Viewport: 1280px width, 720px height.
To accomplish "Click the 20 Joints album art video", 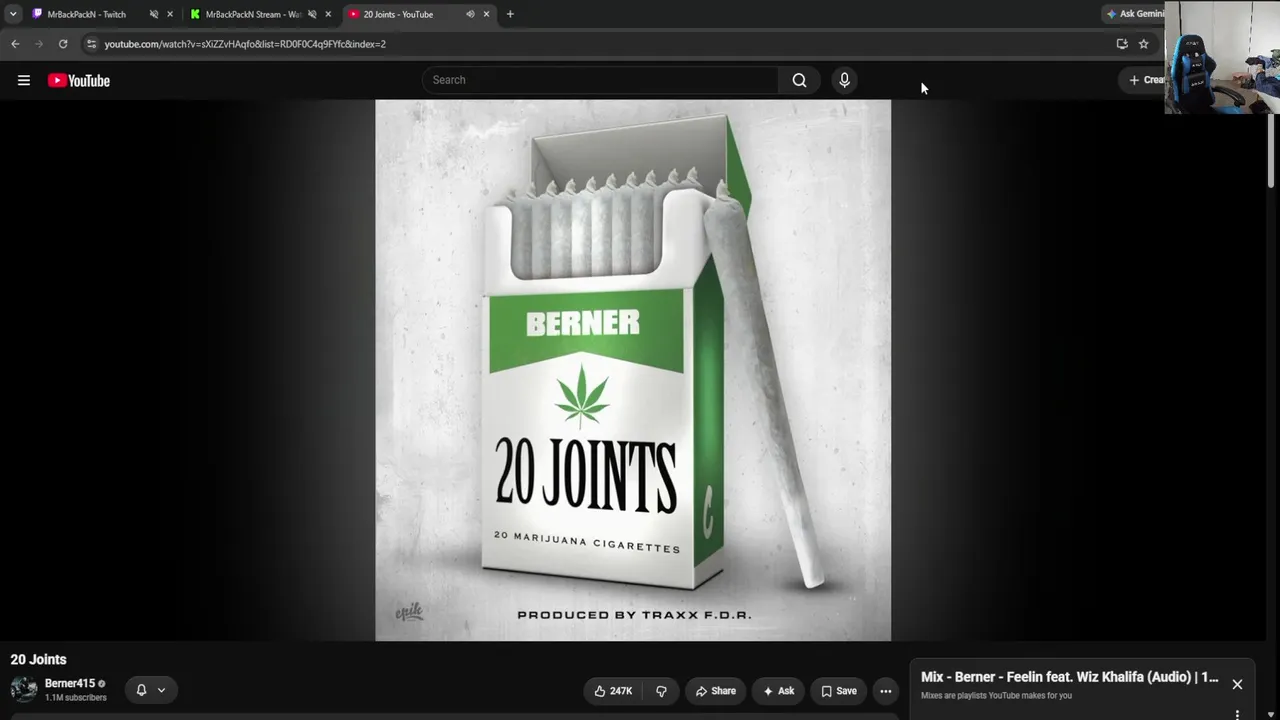I will click(x=633, y=370).
